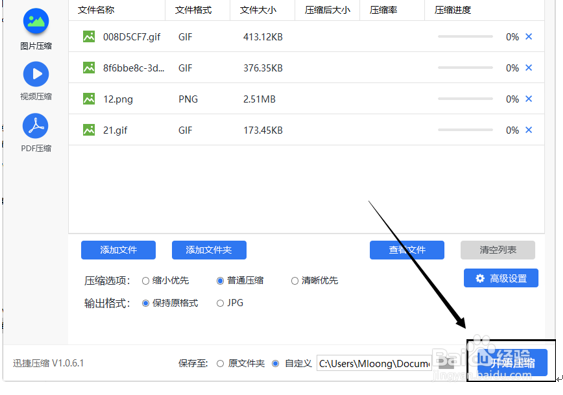
Task: Select the 清晰优先 compression option
Action: [x=315, y=280]
